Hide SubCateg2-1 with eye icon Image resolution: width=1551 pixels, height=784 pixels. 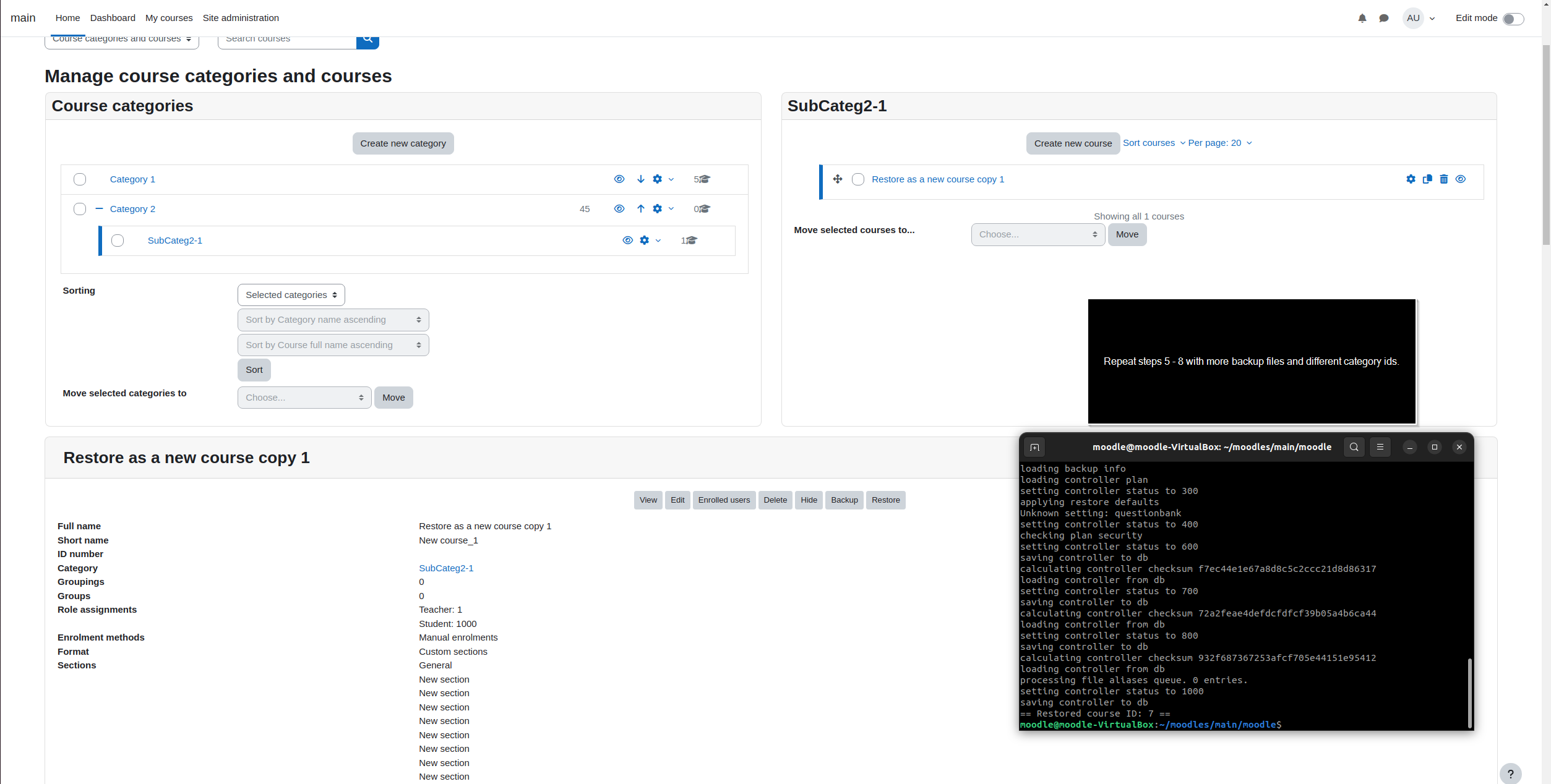tap(627, 241)
